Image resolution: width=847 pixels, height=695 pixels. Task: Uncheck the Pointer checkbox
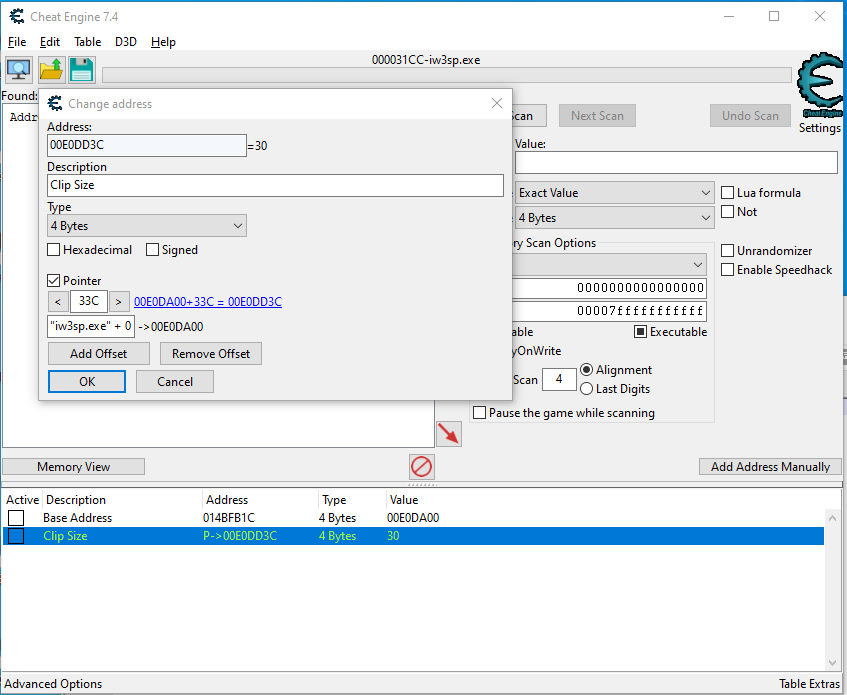53,281
